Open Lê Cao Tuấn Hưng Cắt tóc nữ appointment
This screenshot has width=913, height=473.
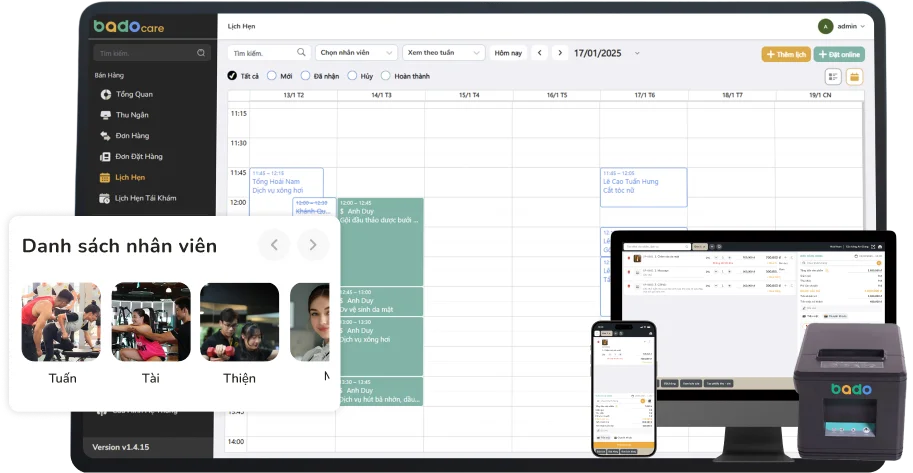pos(643,187)
